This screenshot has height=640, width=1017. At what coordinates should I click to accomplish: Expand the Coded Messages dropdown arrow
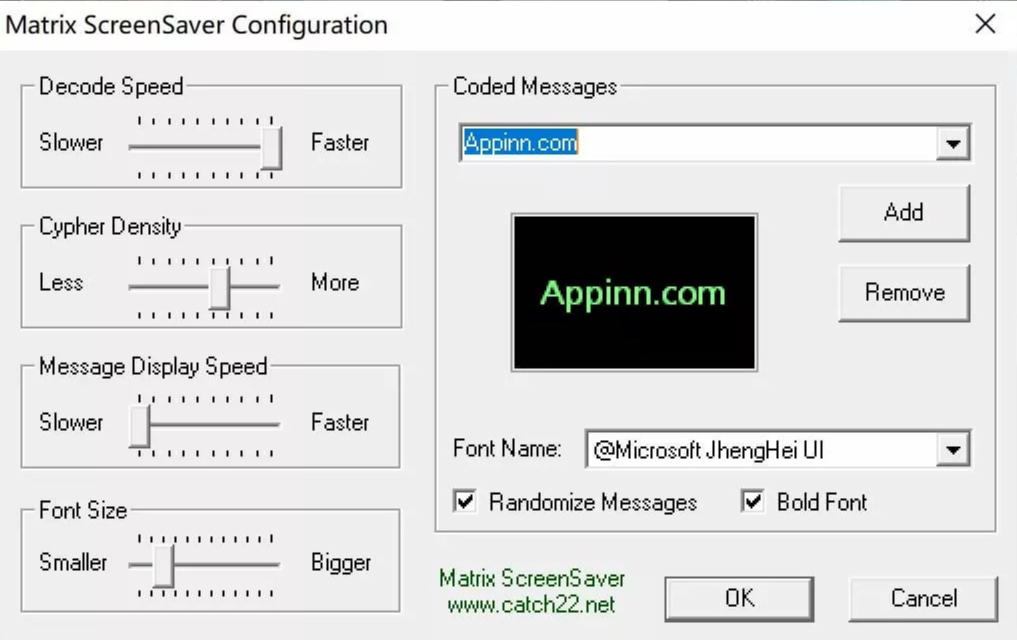[x=953, y=144]
